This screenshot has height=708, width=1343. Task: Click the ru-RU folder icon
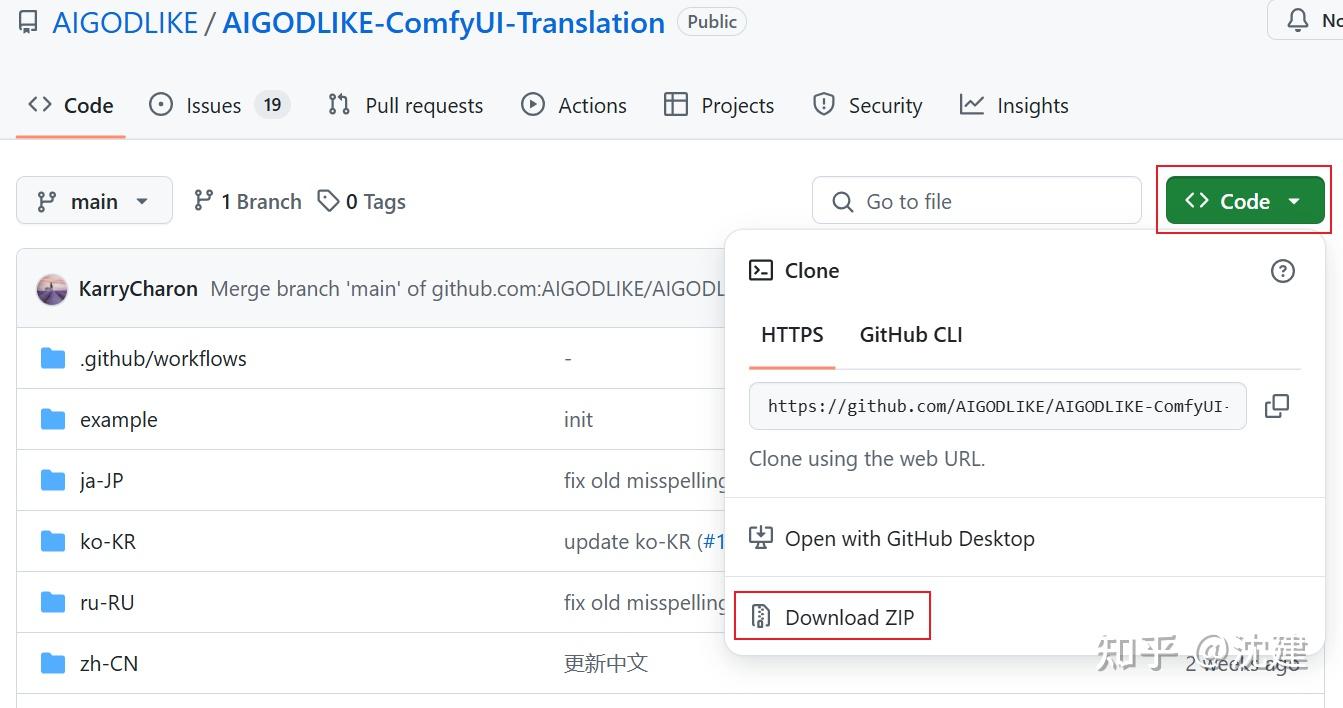point(53,602)
